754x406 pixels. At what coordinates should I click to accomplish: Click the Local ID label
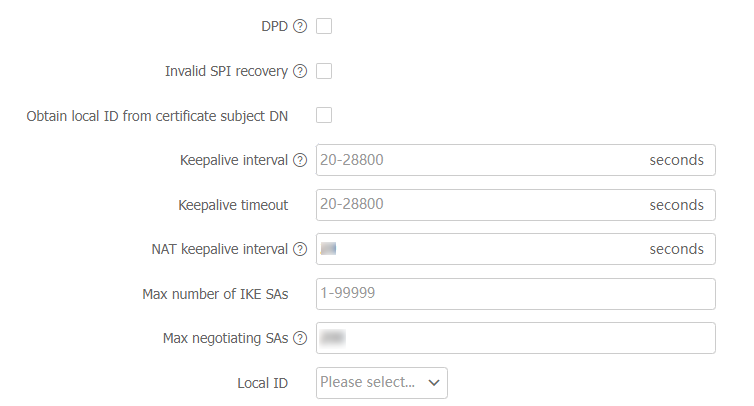[262, 383]
